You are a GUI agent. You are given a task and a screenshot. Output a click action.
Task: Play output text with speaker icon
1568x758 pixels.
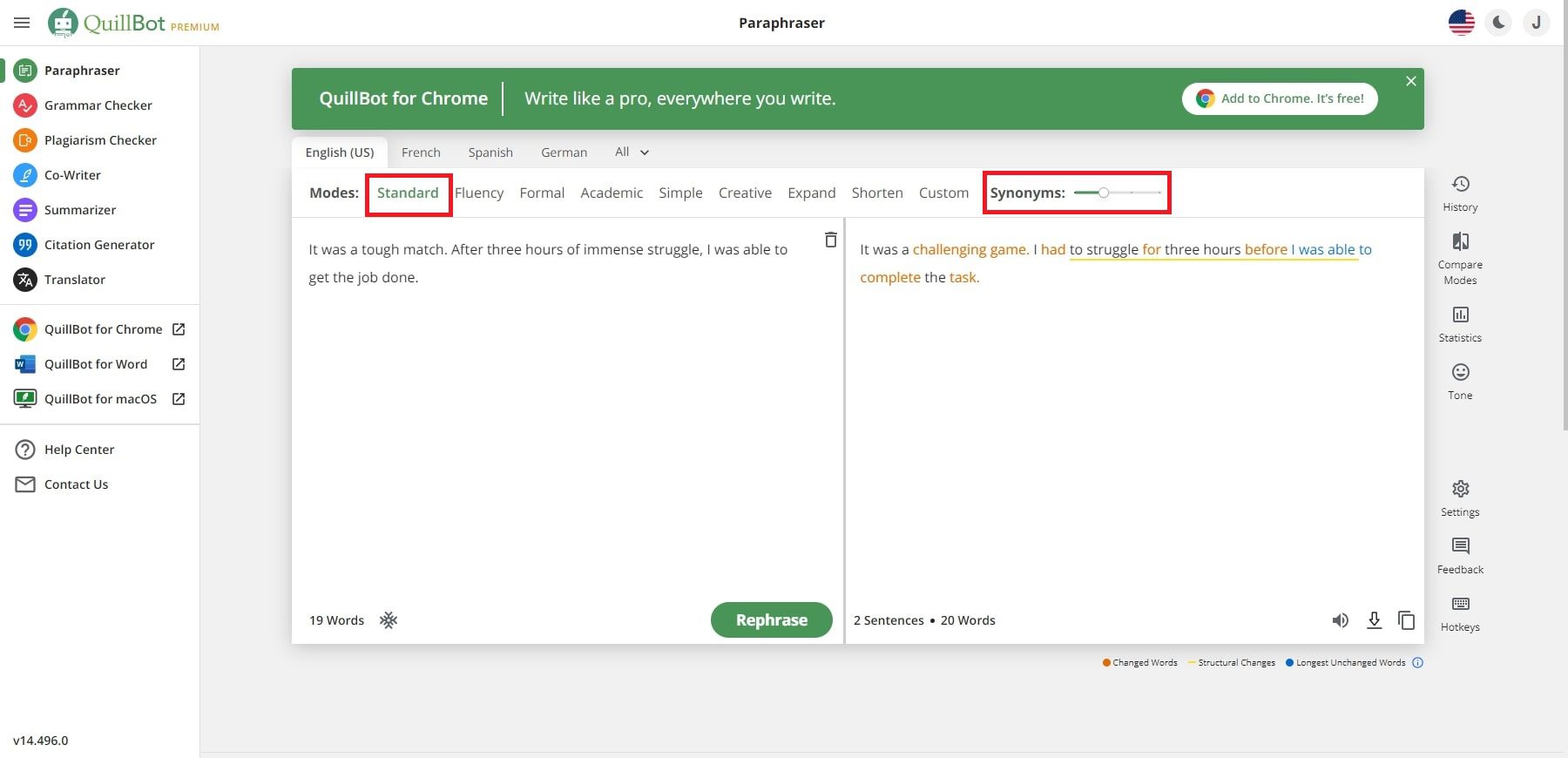point(1340,620)
